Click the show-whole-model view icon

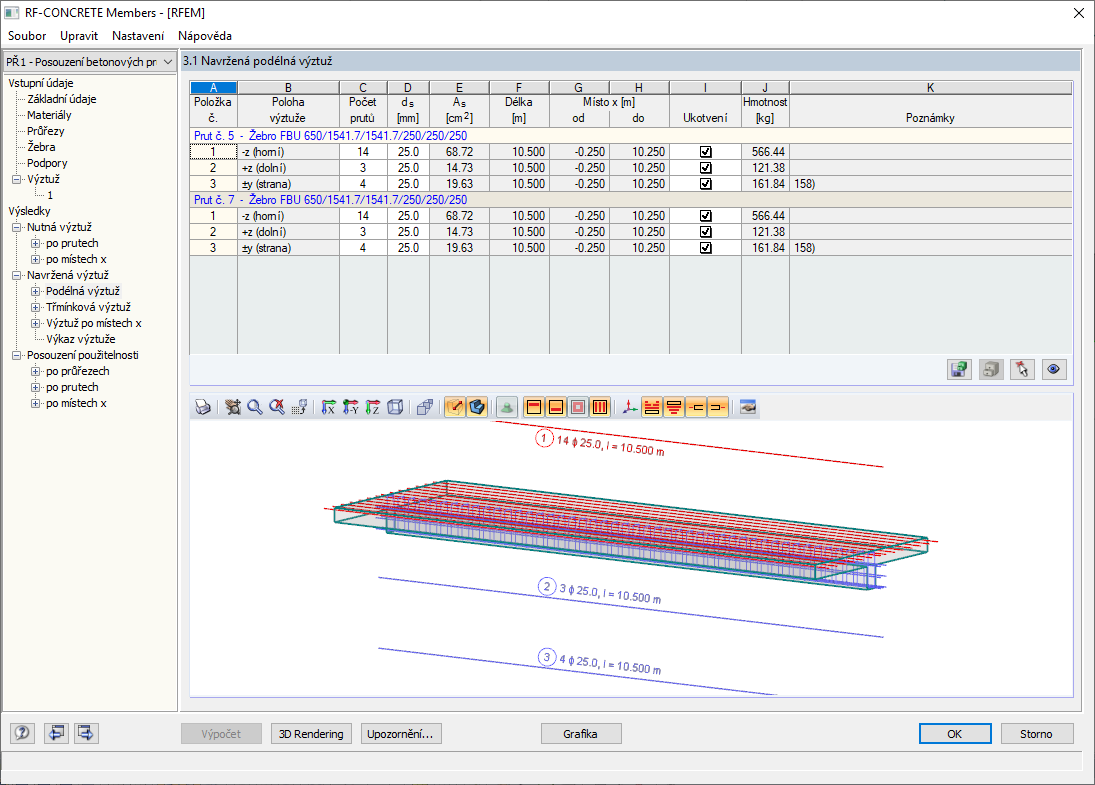[x=233, y=407]
